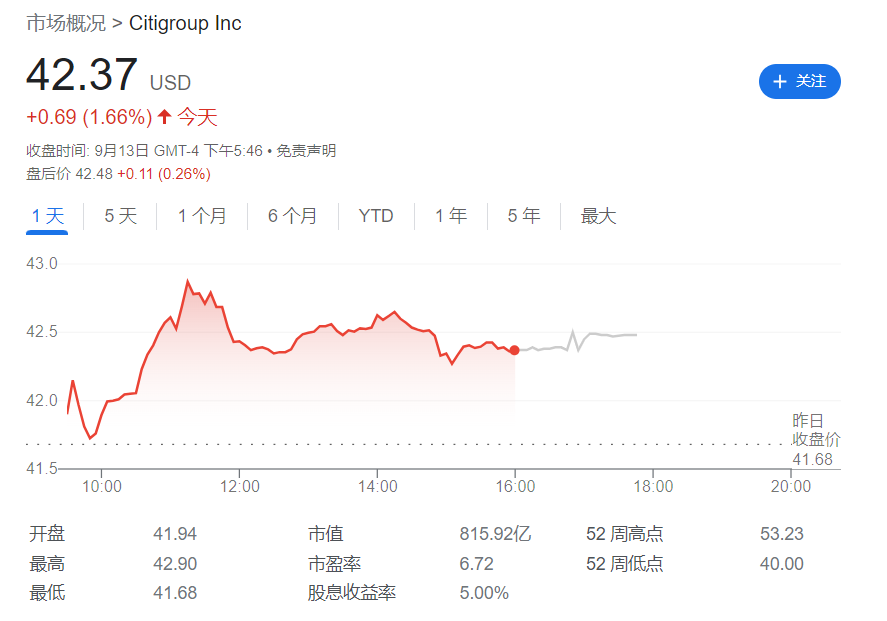Screen dimensions: 887x621
Task: Open the 市场概况 breadcrumb link
Action: (65, 23)
